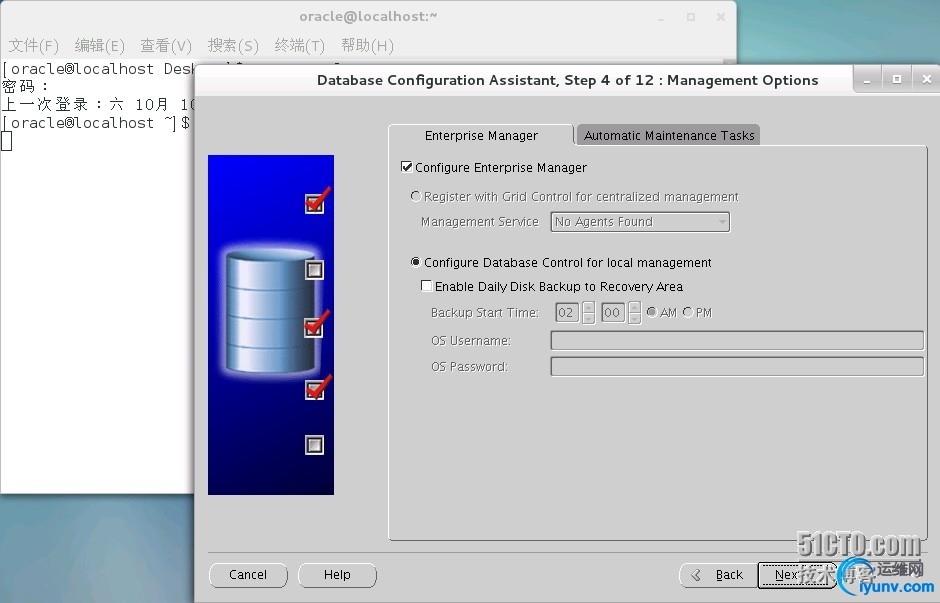Proceed with the Next button
Viewport: 940px width, 603px height.
[797, 575]
